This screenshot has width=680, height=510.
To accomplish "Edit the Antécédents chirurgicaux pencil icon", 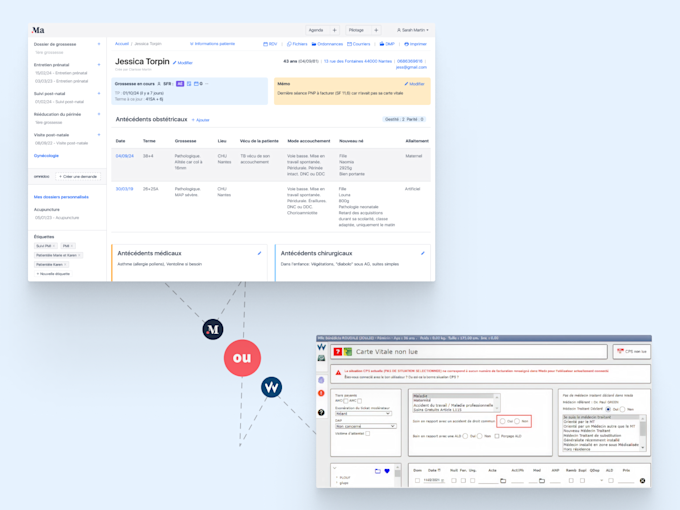I will [423, 253].
